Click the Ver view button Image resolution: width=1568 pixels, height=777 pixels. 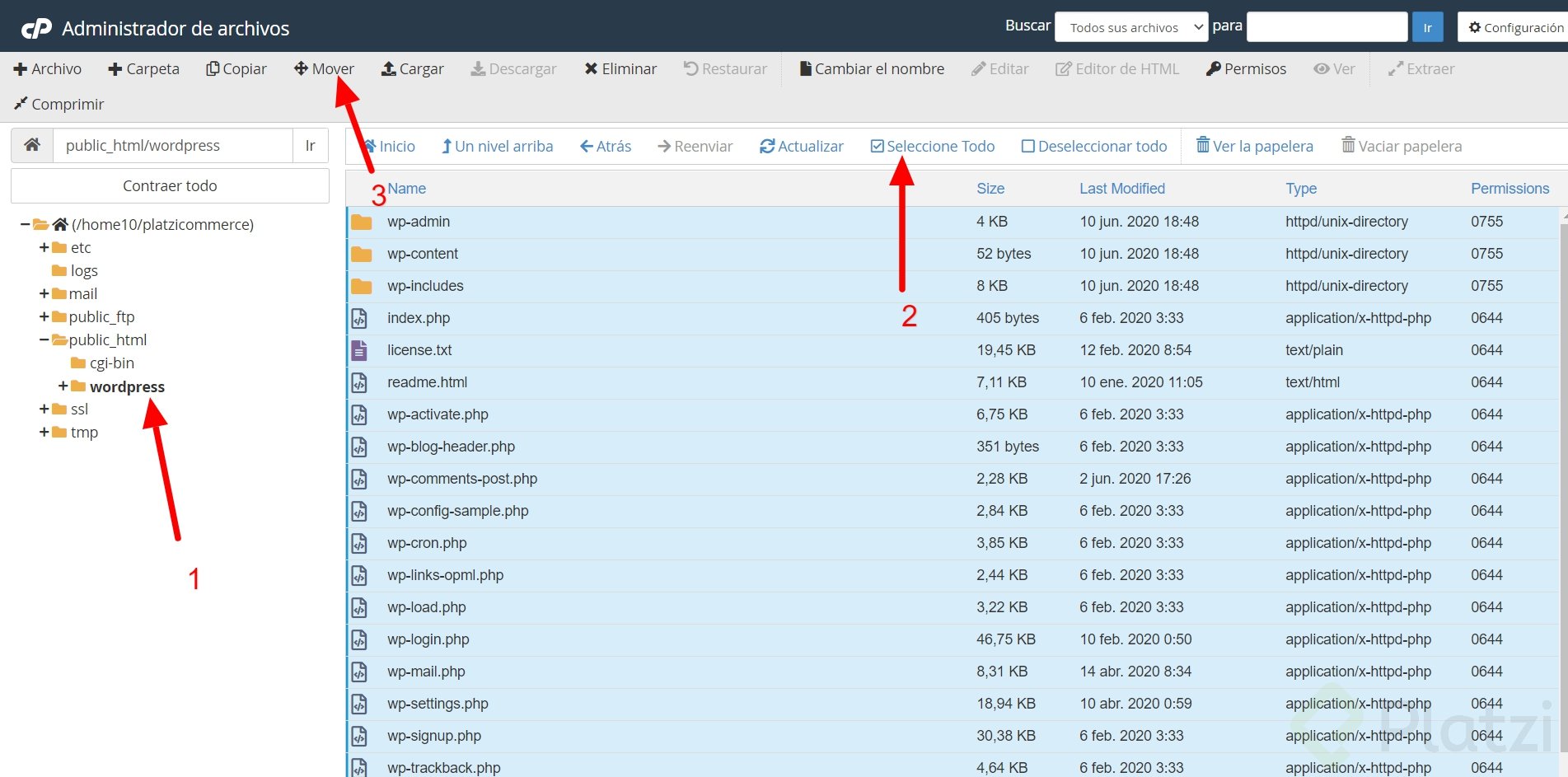pyautogui.click(x=1334, y=69)
